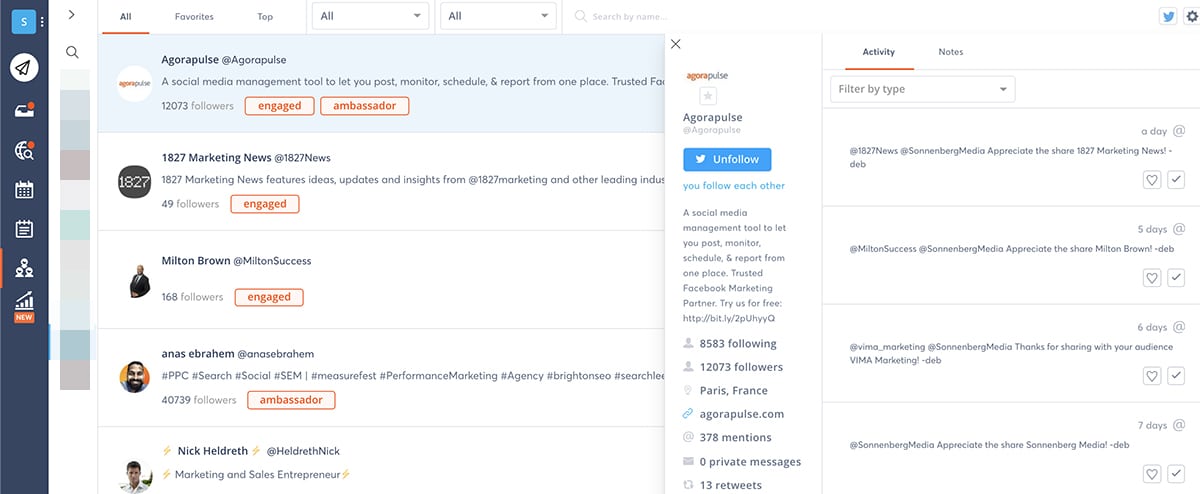Mark the 1827 Marketing News tweet as reviewed
1200x494 pixels.
coord(1175,180)
